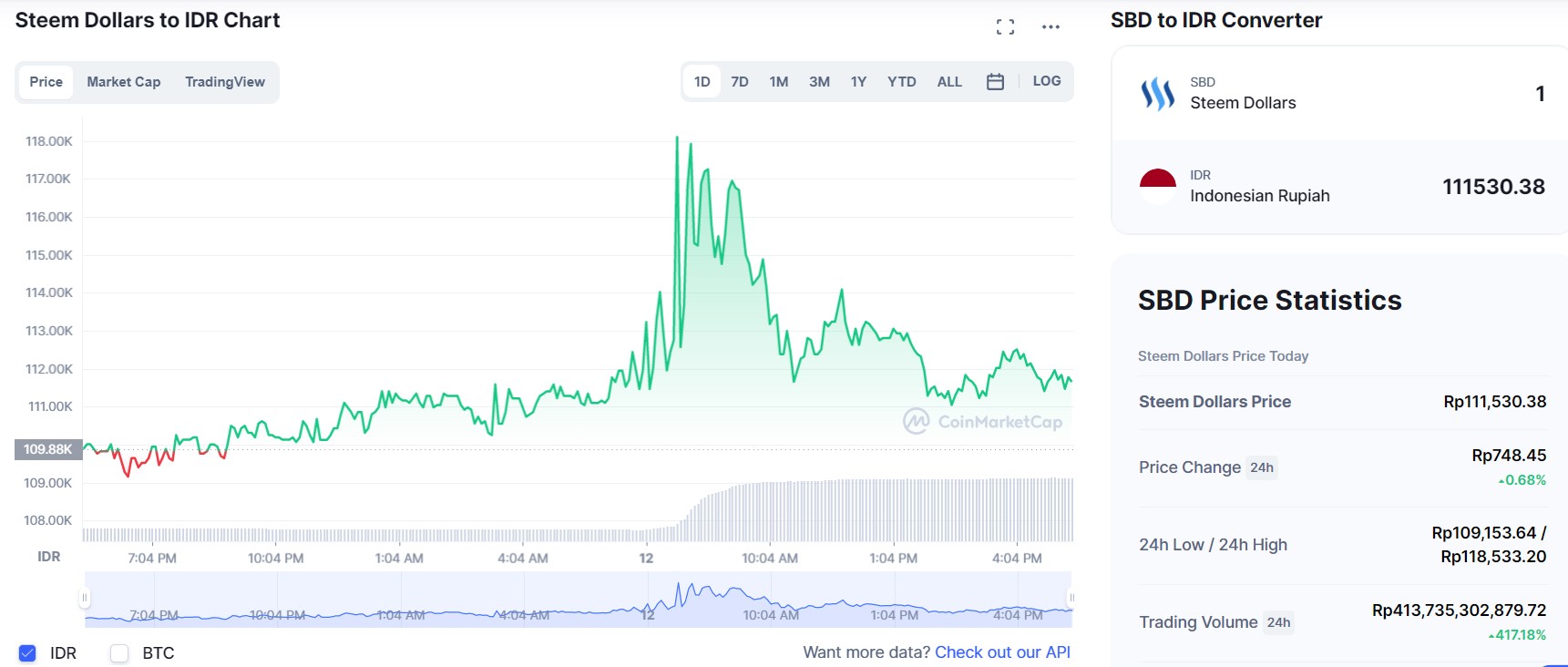Switch to the Market Cap tab
Viewport: 1568px width, 667px height.
pos(124,82)
